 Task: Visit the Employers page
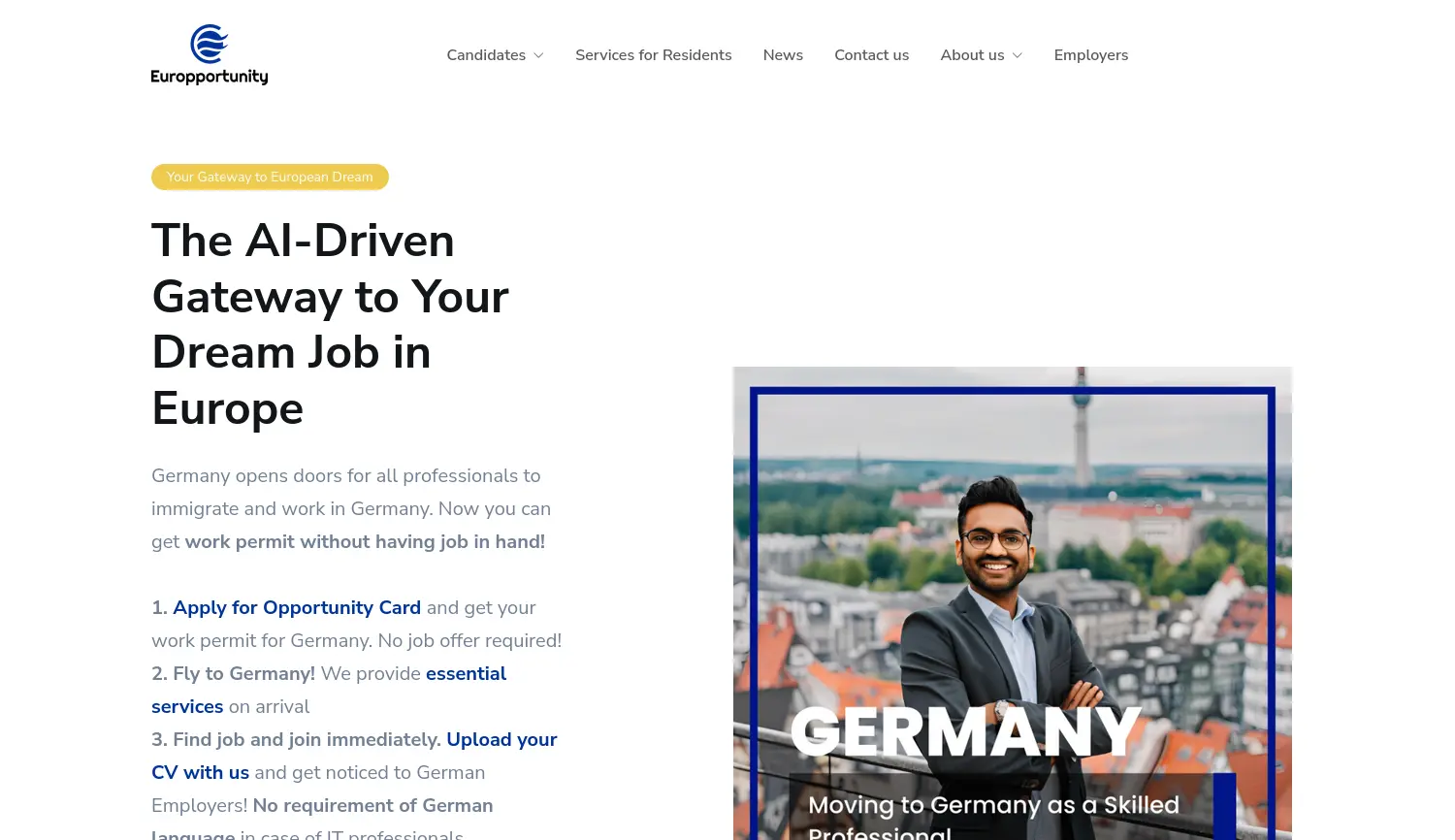click(x=1090, y=55)
